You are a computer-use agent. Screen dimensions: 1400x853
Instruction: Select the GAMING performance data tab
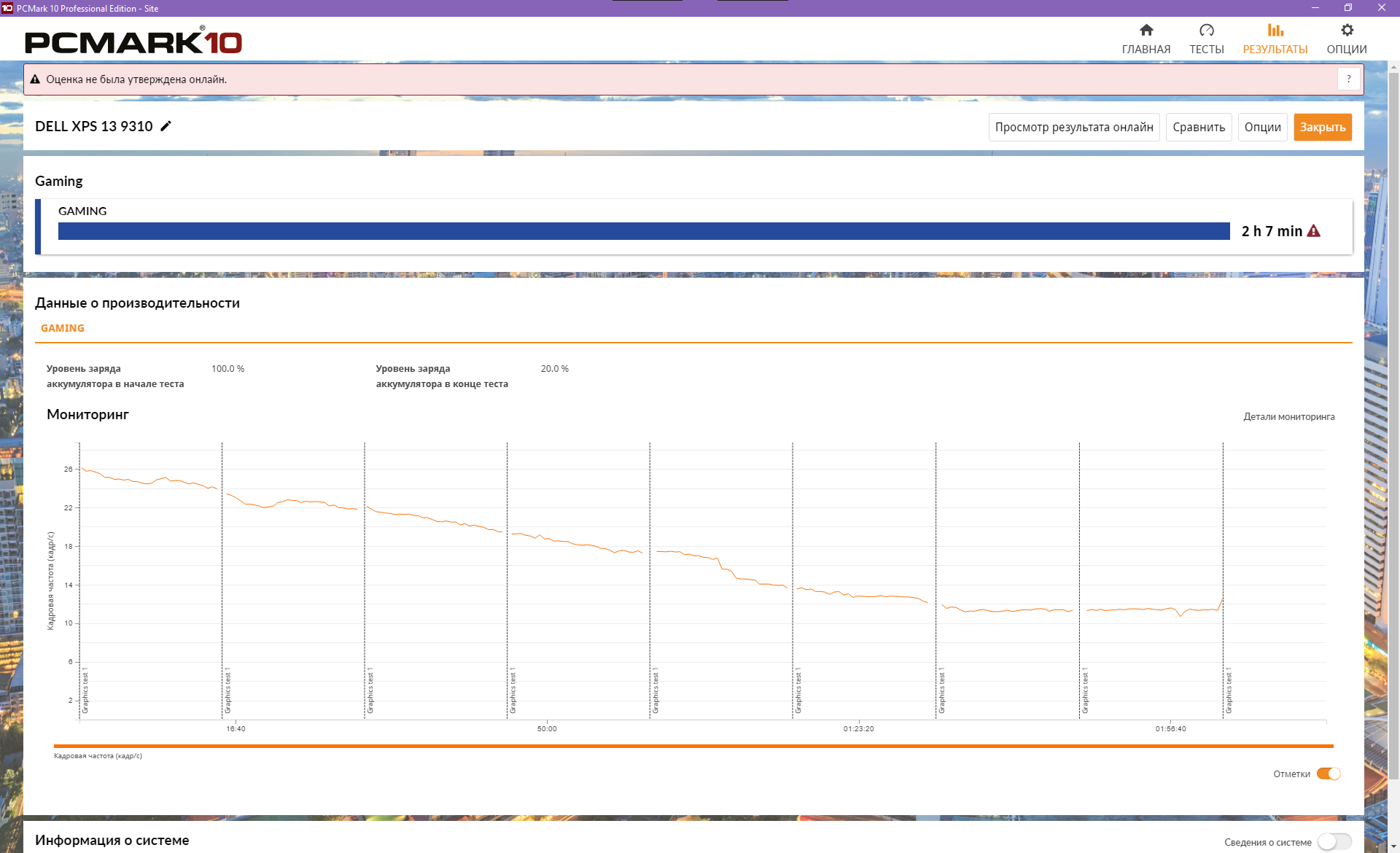(x=63, y=328)
